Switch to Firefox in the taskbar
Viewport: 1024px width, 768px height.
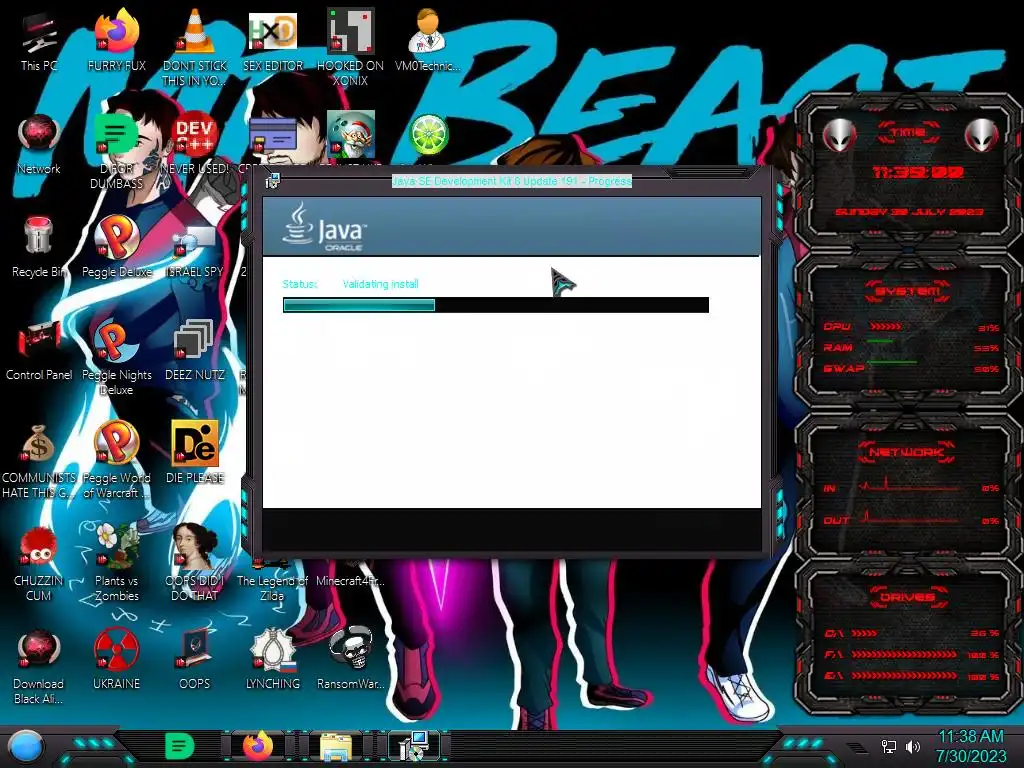pos(258,747)
